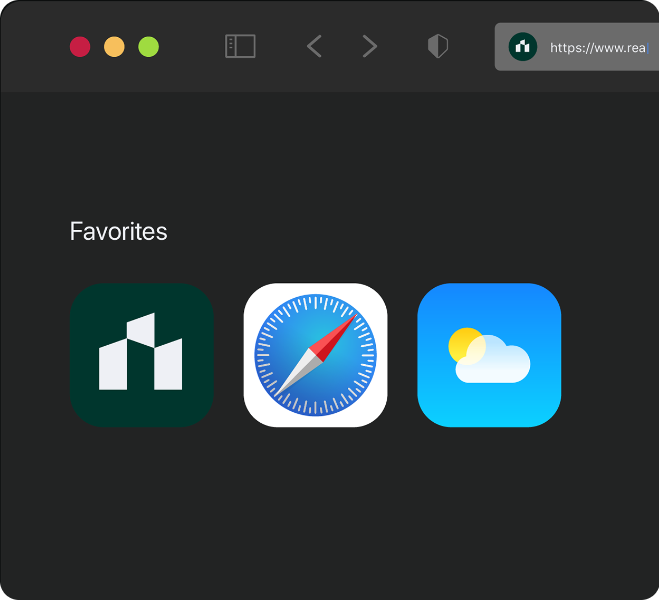Viewport: 660px width, 600px height.
Task: Open the dark green buildings favorite
Action: coord(141,355)
